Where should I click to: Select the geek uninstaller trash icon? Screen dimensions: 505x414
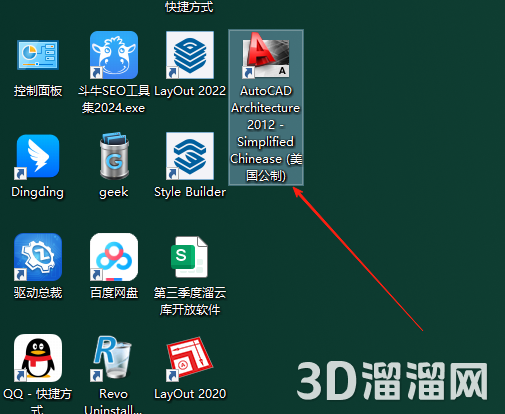point(114,156)
